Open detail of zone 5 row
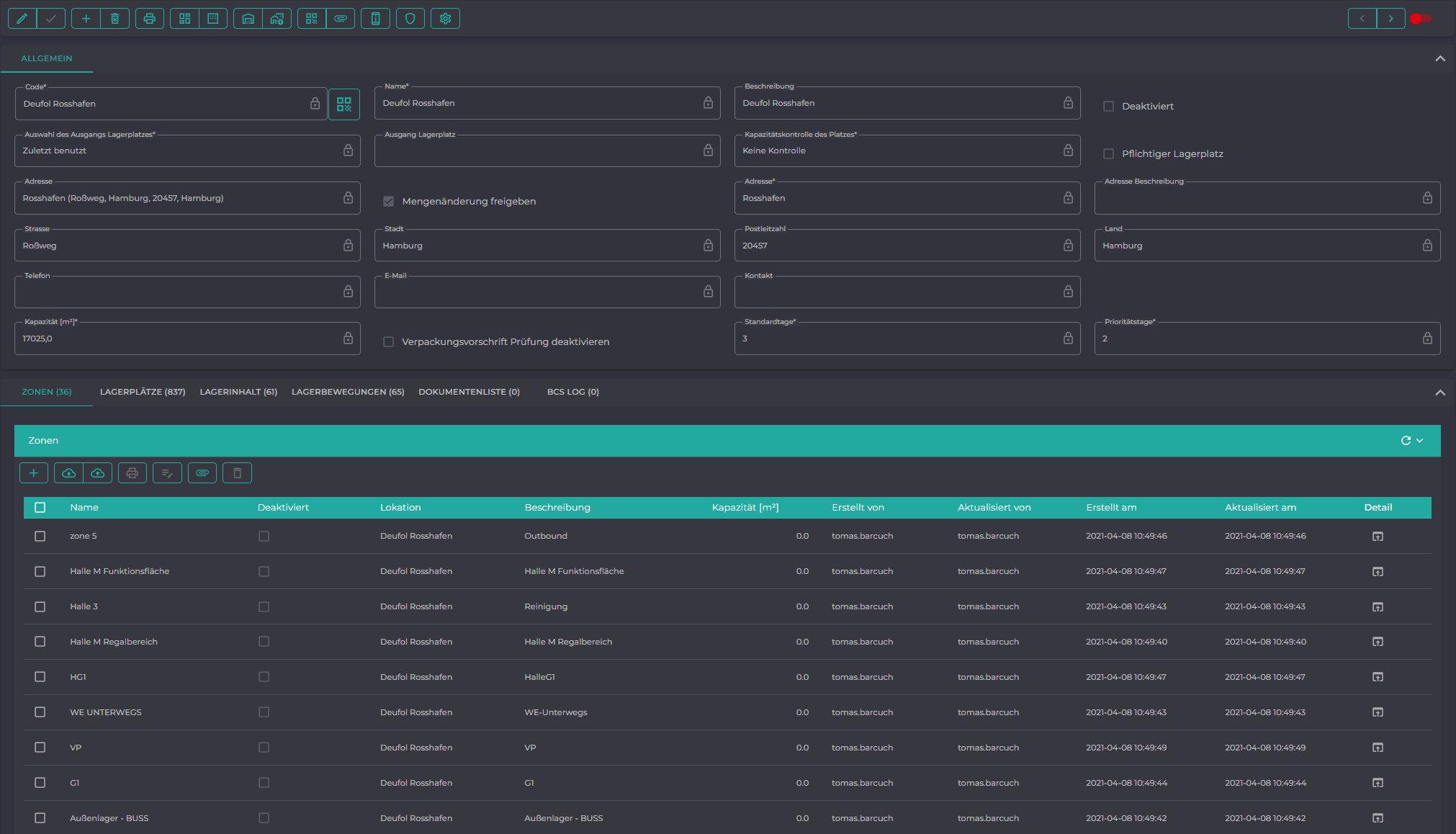Image resolution: width=1456 pixels, height=834 pixels. click(1378, 537)
